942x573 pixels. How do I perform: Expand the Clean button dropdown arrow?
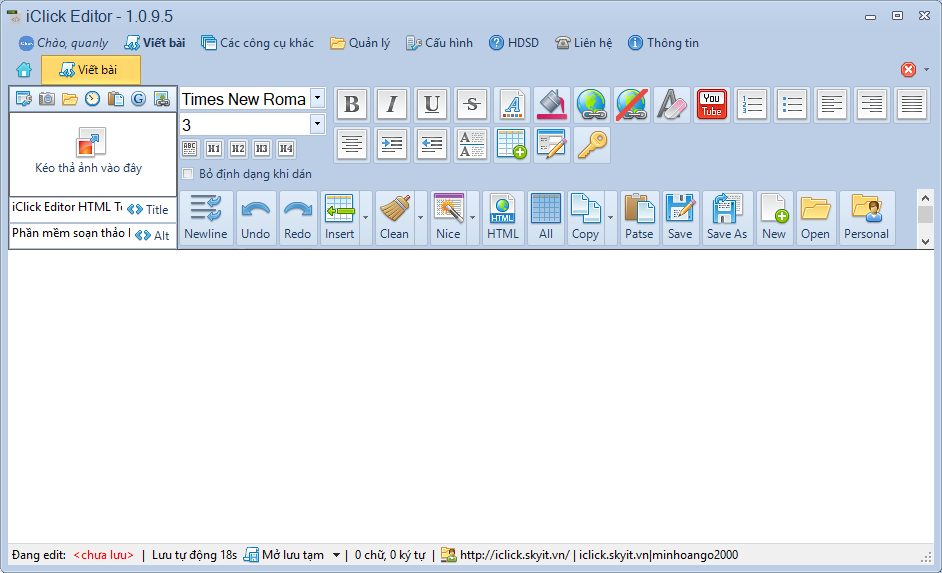[421, 217]
